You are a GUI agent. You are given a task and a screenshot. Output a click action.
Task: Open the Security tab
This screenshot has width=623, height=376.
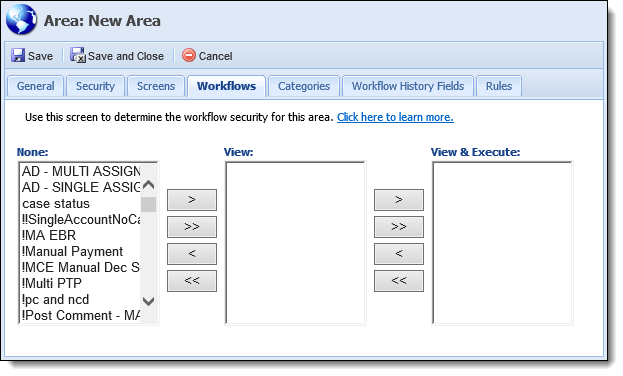(95, 86)
